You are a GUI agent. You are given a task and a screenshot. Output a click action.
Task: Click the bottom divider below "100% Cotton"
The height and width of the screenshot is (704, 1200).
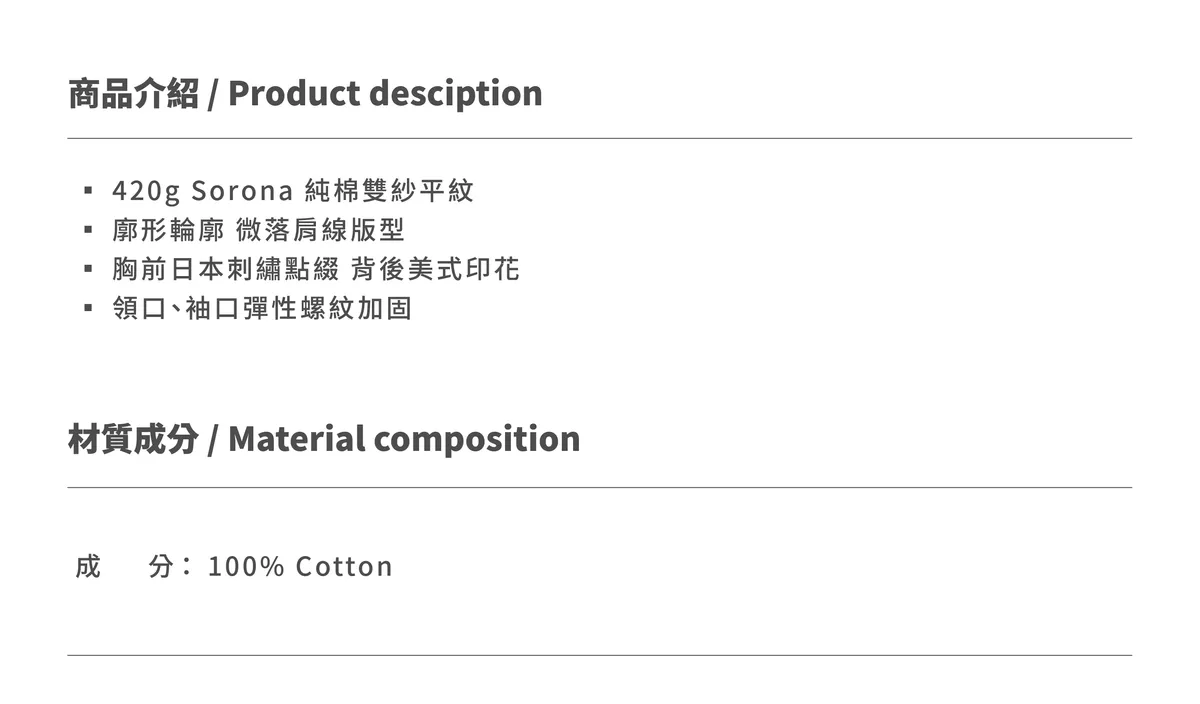[600, 655]
